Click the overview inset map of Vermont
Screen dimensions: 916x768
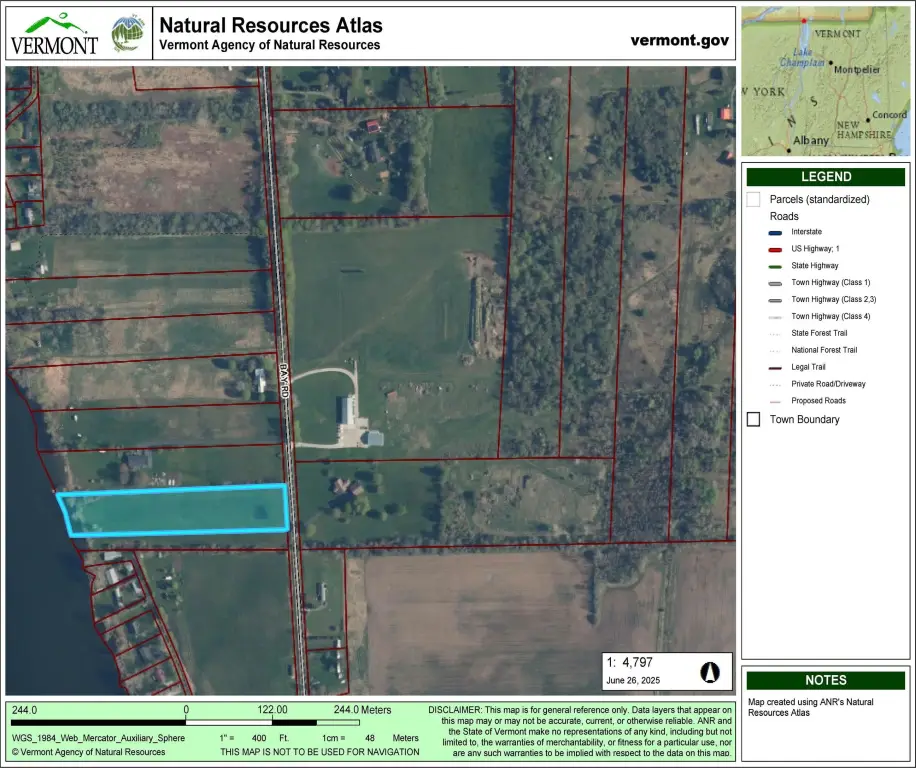(x=825, y=81)
